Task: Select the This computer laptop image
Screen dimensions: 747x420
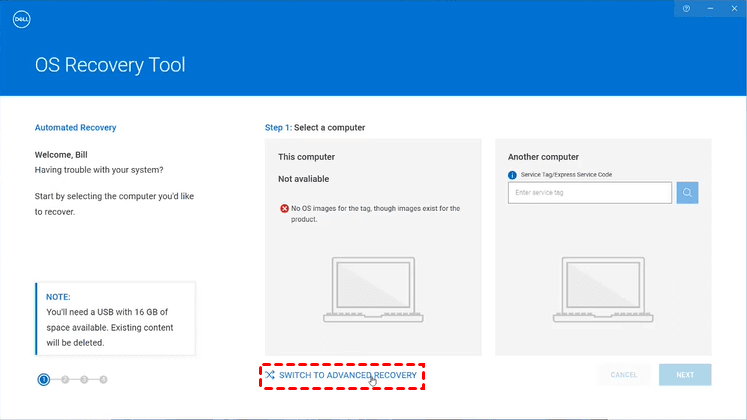Action: click(373, 290)
